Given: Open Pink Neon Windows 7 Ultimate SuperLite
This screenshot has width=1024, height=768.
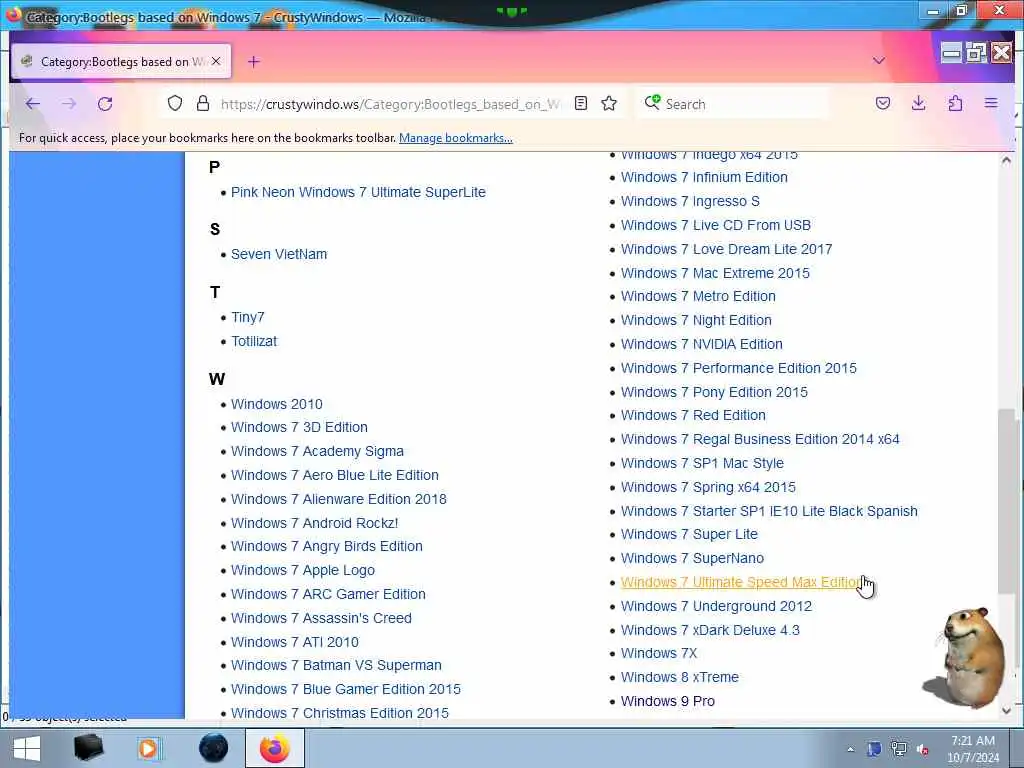Looking at the screenshot, I should (x=358, y=192).
